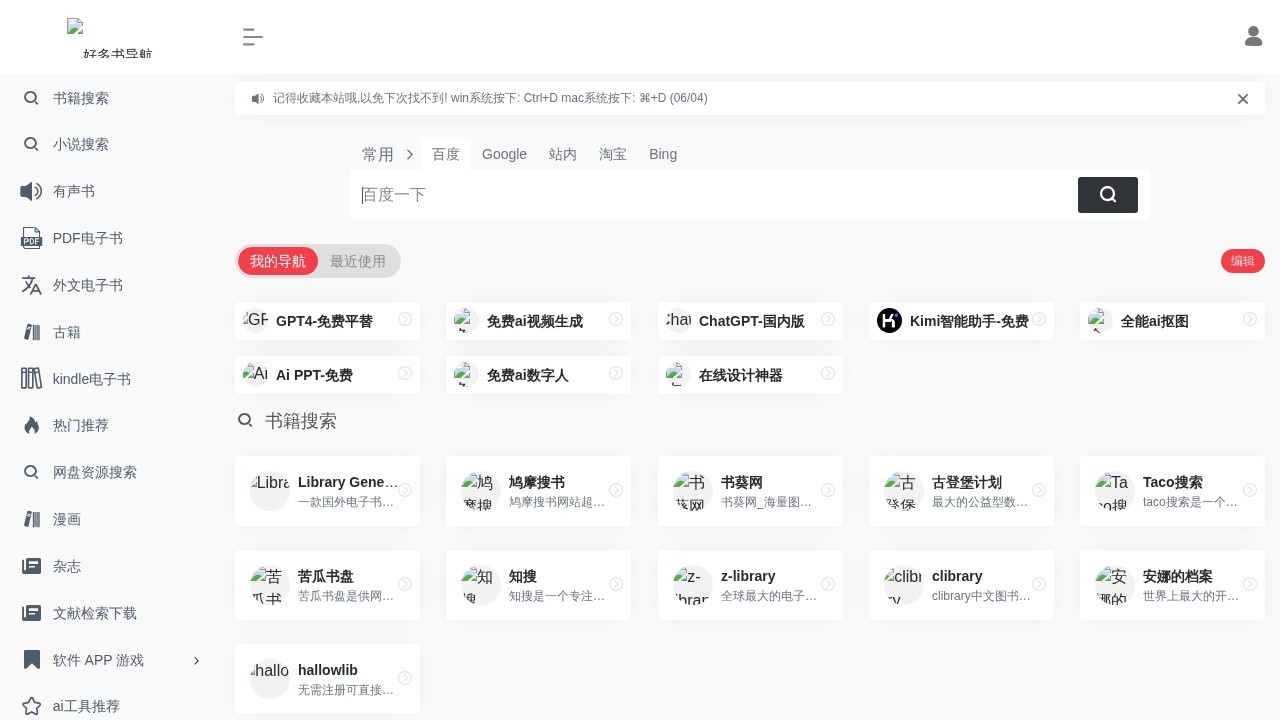
Task: Switch to 最近使用 view
Action: [358, 261]
